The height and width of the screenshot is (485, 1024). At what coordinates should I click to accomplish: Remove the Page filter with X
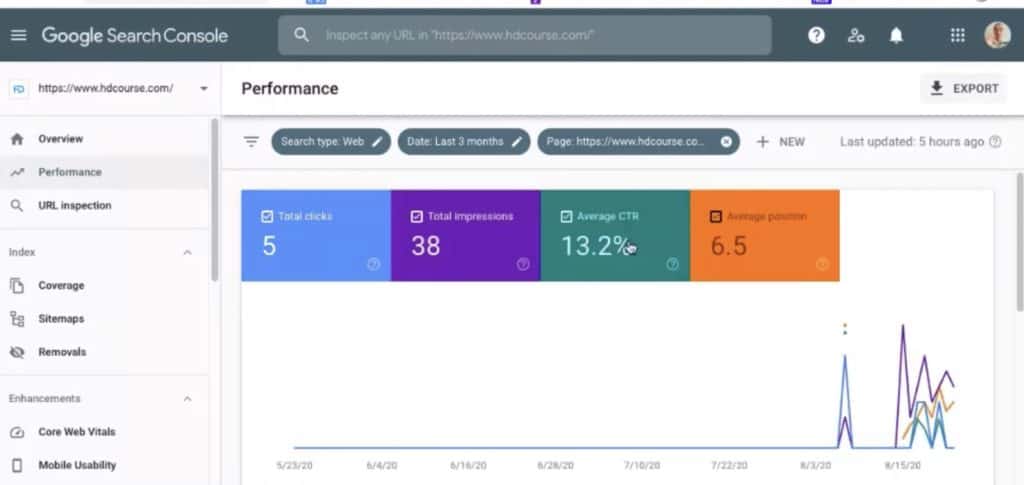pyautogui.click(x=726, y=142)
